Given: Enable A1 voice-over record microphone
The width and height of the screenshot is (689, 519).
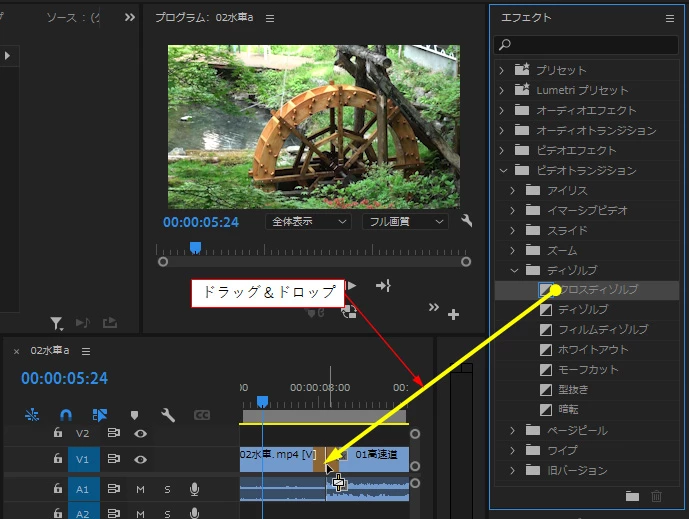Looking at the screenshot, I should point(195,489).
